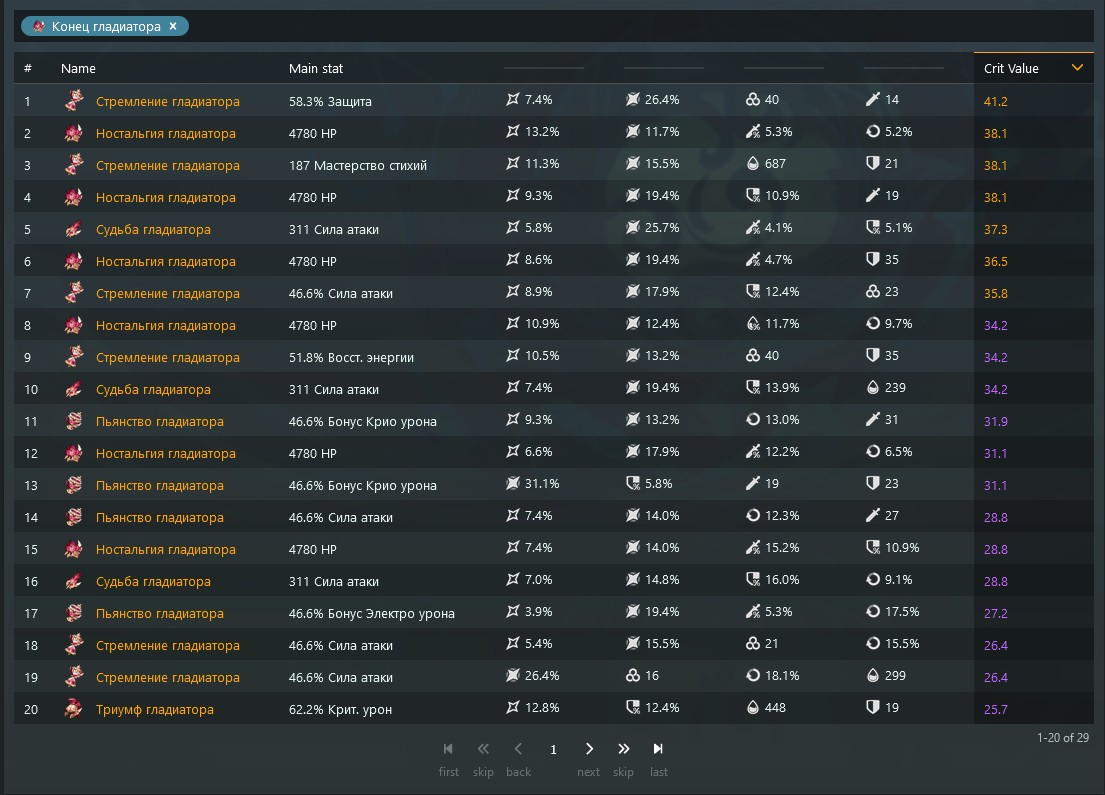Click the # column header
The width and height of the screenshot is (1105, 795).
click(27, 68)
